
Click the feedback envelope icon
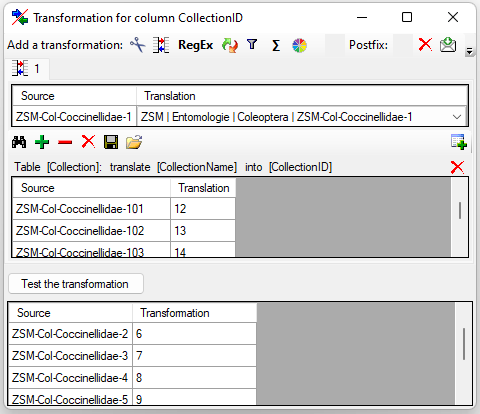click(x=448, y=45)
